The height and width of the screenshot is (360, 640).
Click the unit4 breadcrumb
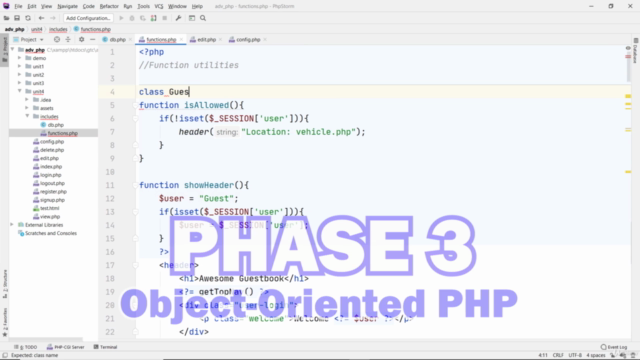coord(37,29)
